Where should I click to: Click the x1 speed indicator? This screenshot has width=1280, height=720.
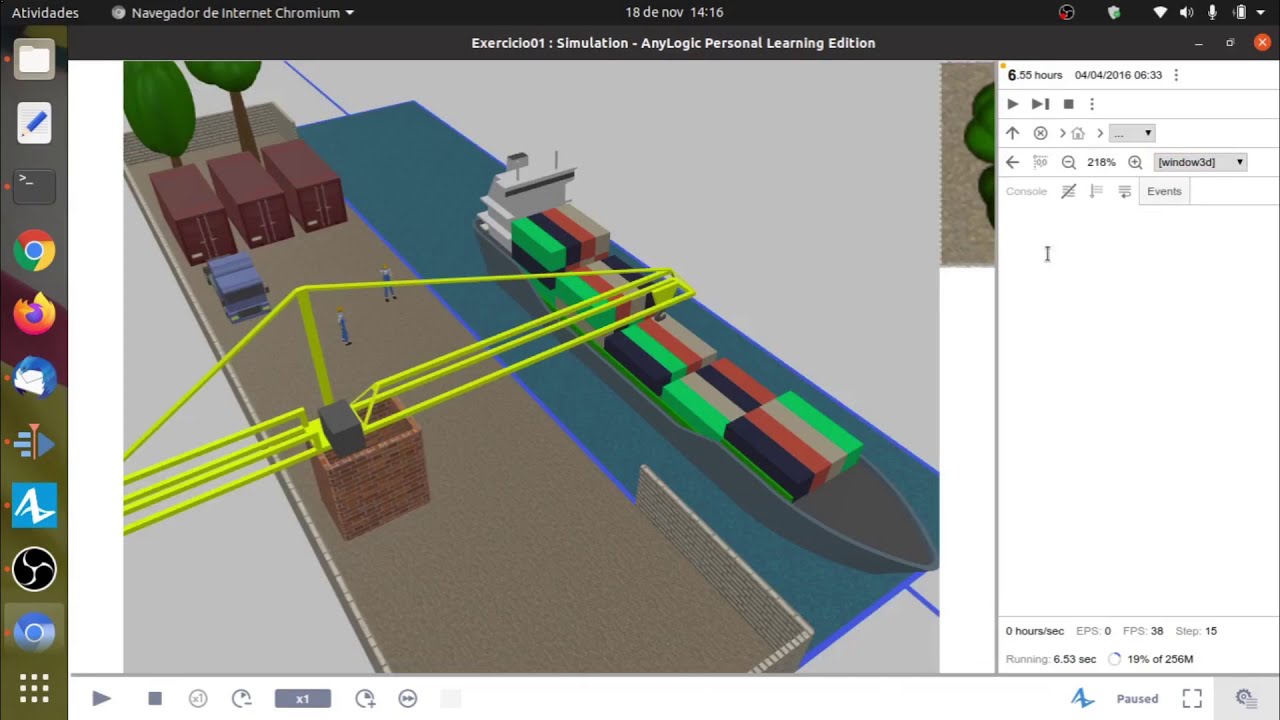(x=303, y=699)
